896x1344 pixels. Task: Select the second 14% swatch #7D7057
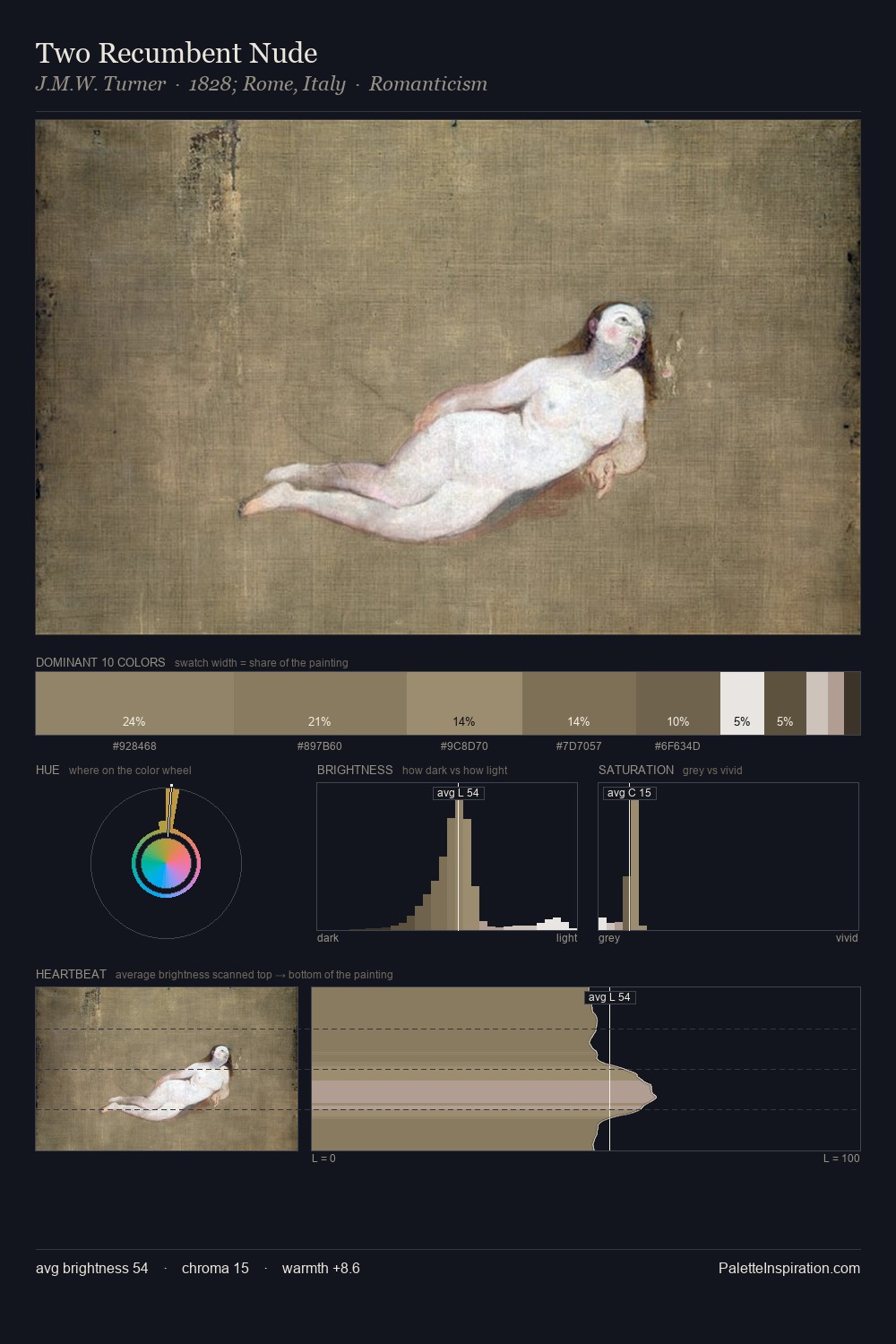tap(579, 703)
